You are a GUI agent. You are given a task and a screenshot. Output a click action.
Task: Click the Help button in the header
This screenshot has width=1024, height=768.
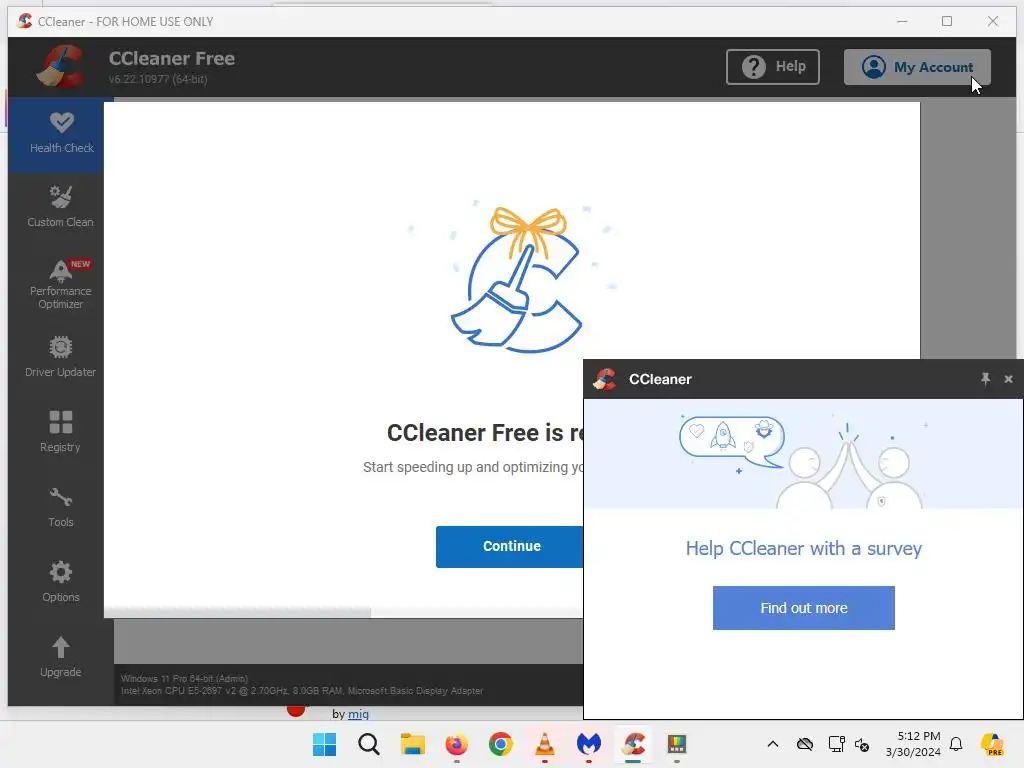coord(773,67)
